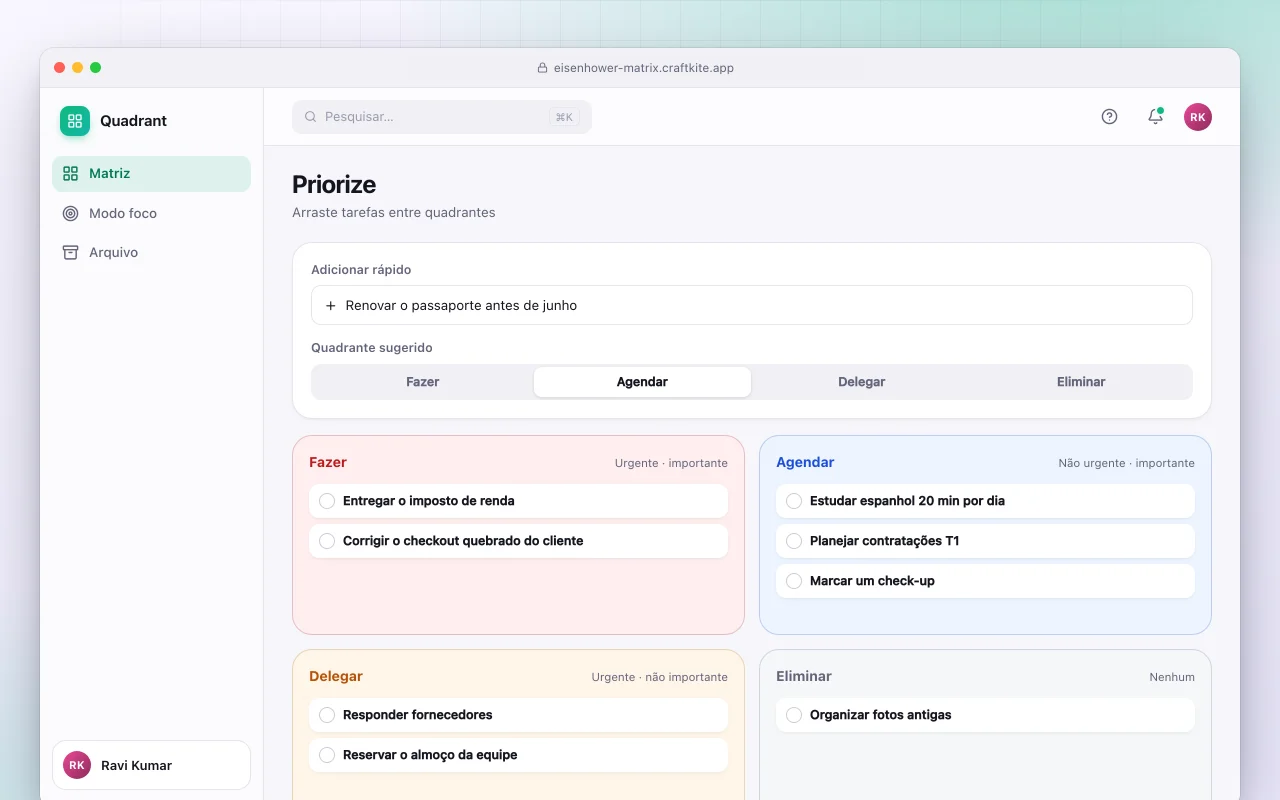Tick the Organizar fotos antigas circle
Image resolution: width=1280 pixels, height=800 pixels.
click(794, 715)
